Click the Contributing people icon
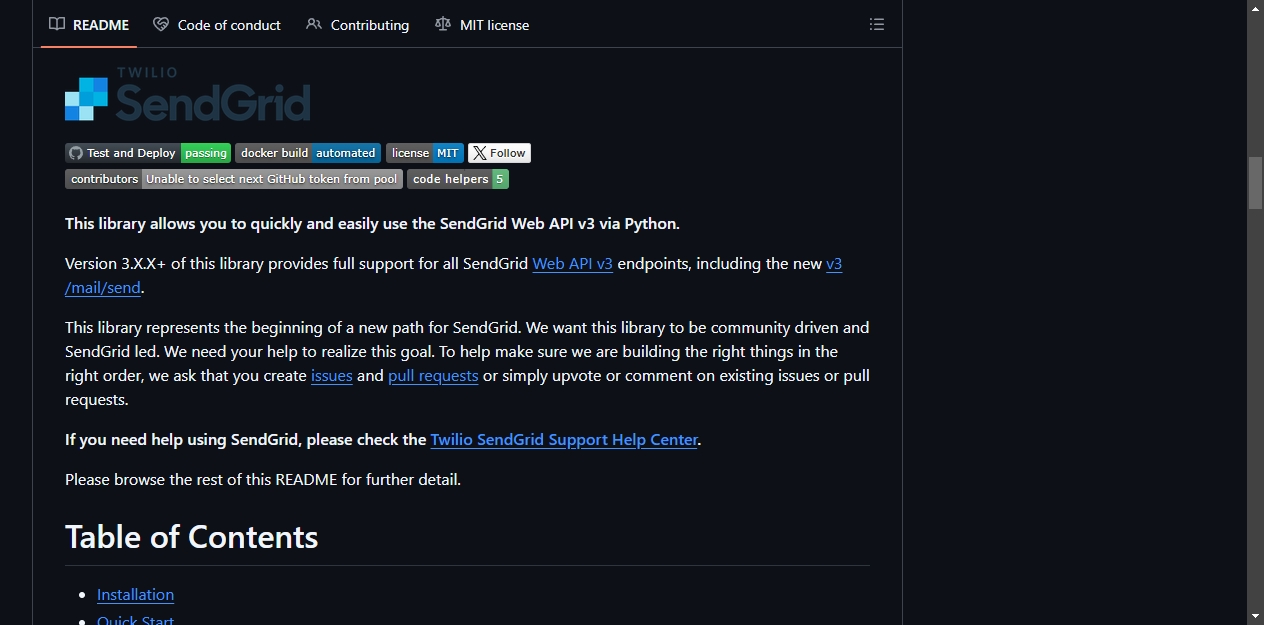The height and width of the screenshot is (625, 1264). coord(314,24)
